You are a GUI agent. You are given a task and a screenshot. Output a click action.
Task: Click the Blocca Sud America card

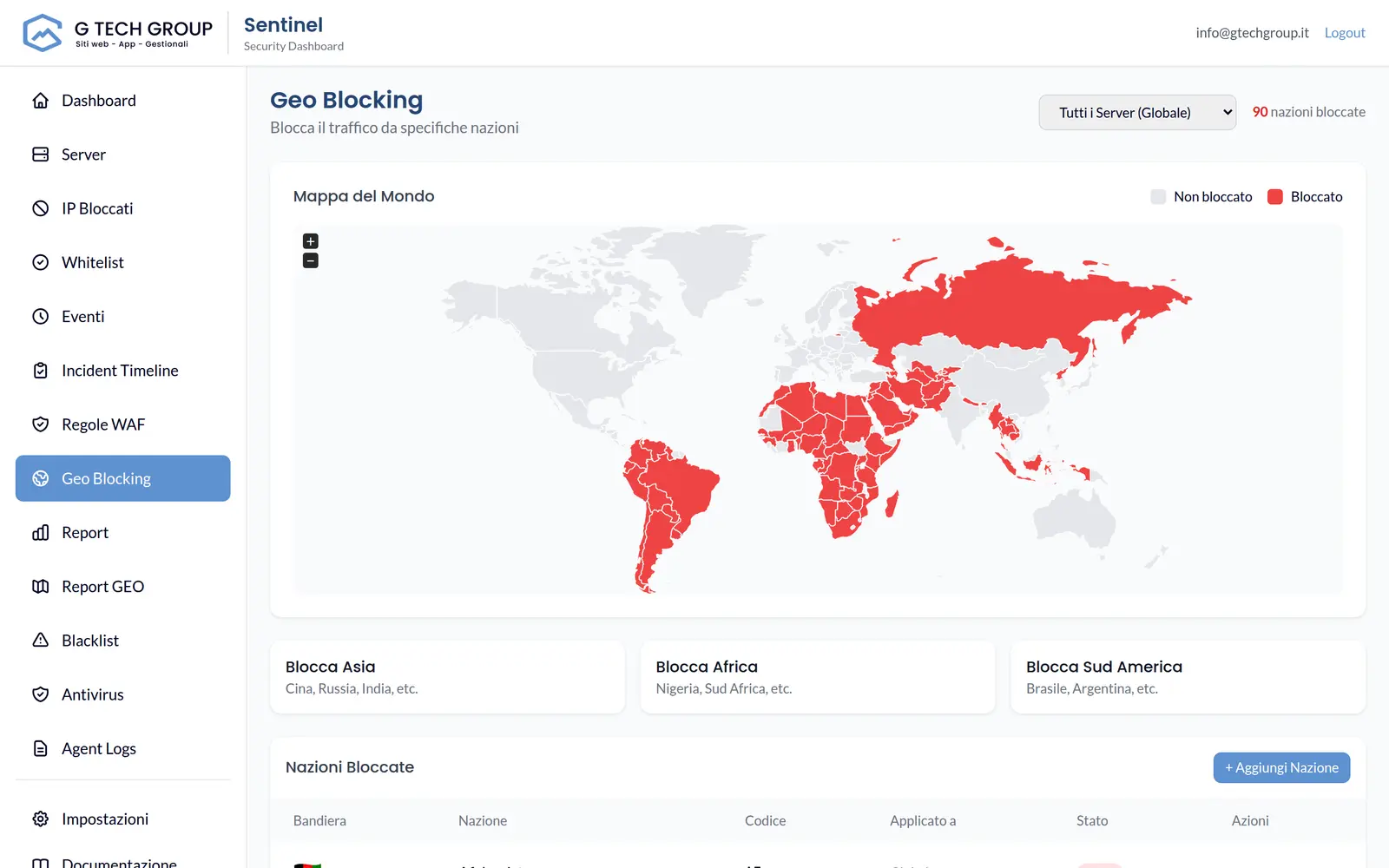pos(1188,677)
